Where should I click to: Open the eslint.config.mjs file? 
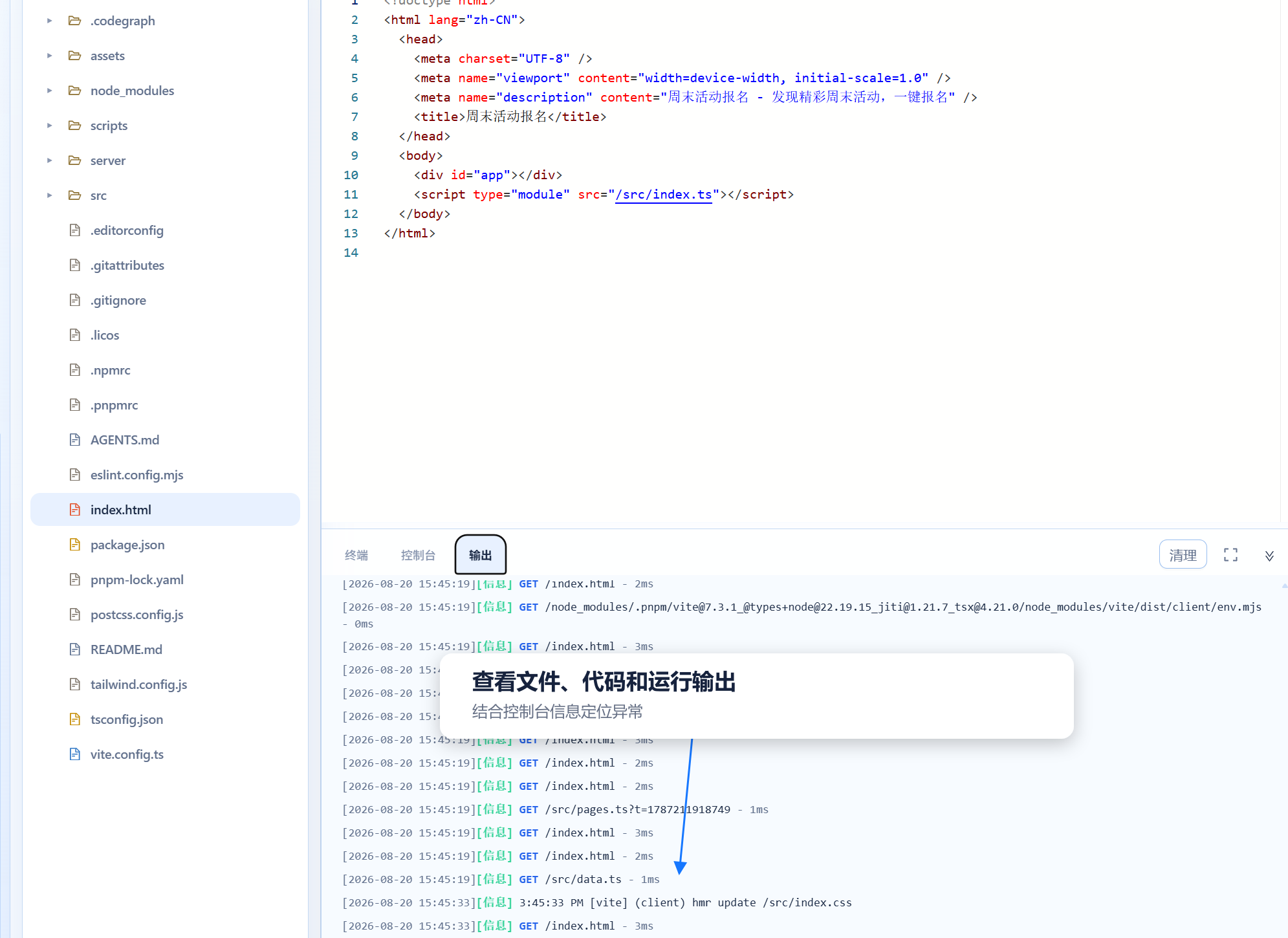click(137, 475)
